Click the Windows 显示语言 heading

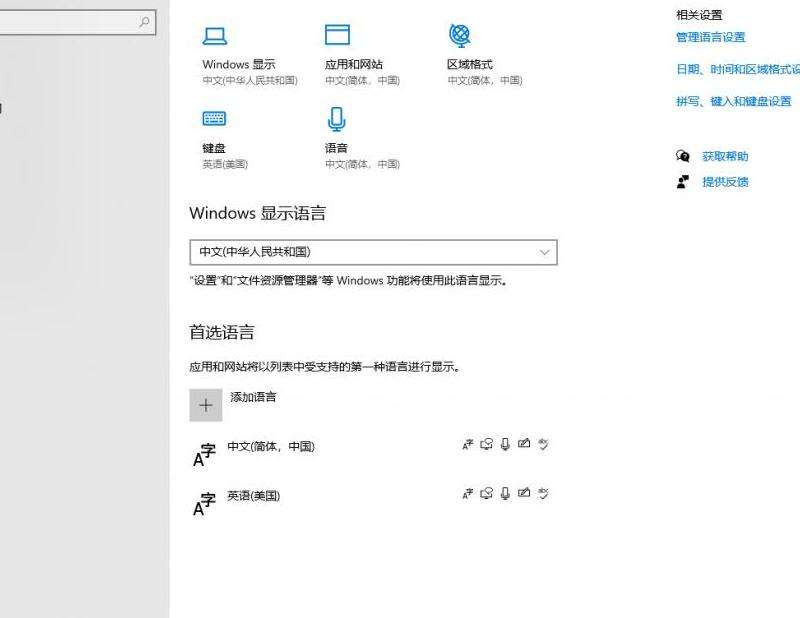(x=258, y=213)
